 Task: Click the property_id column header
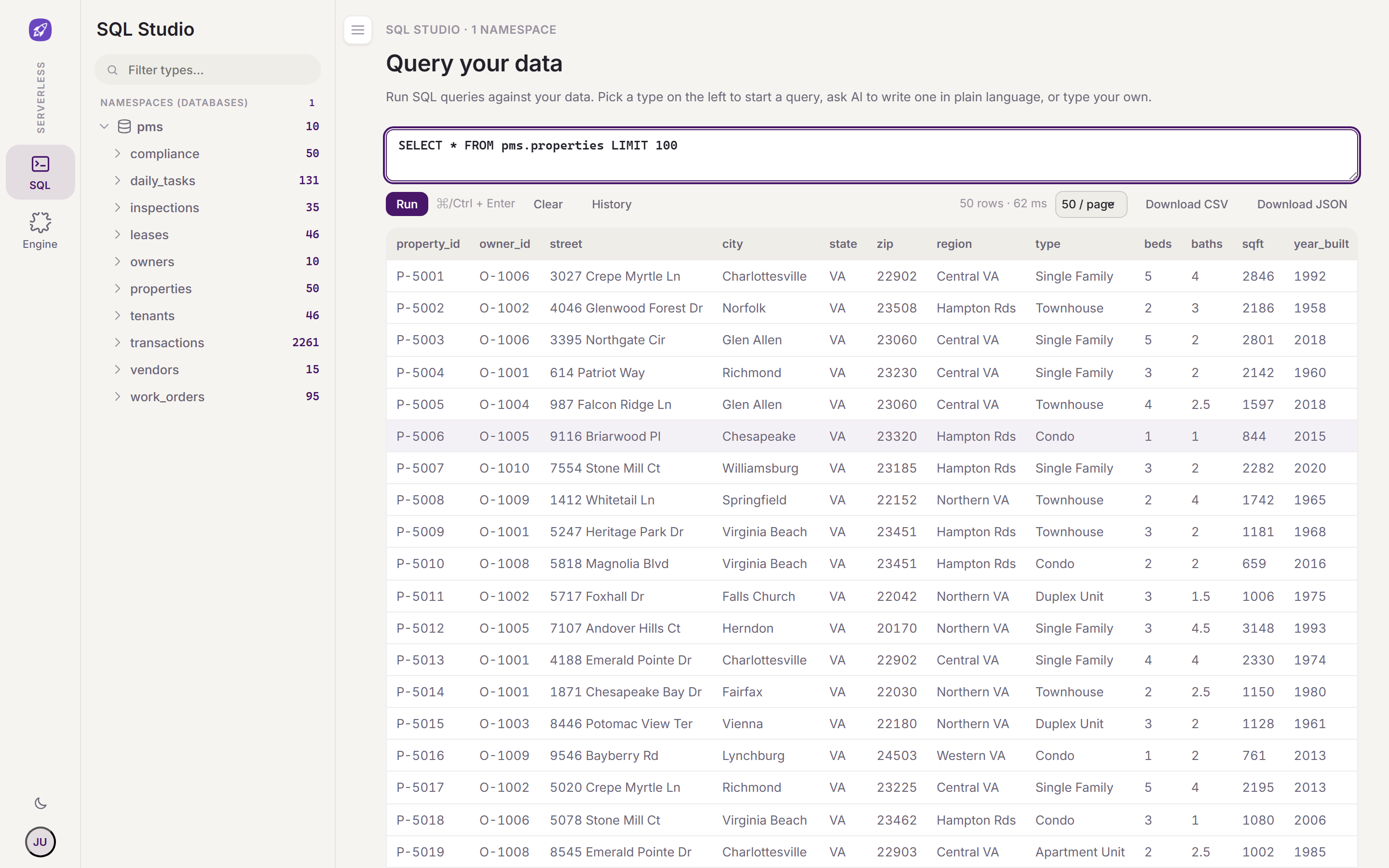coord(428,244)
